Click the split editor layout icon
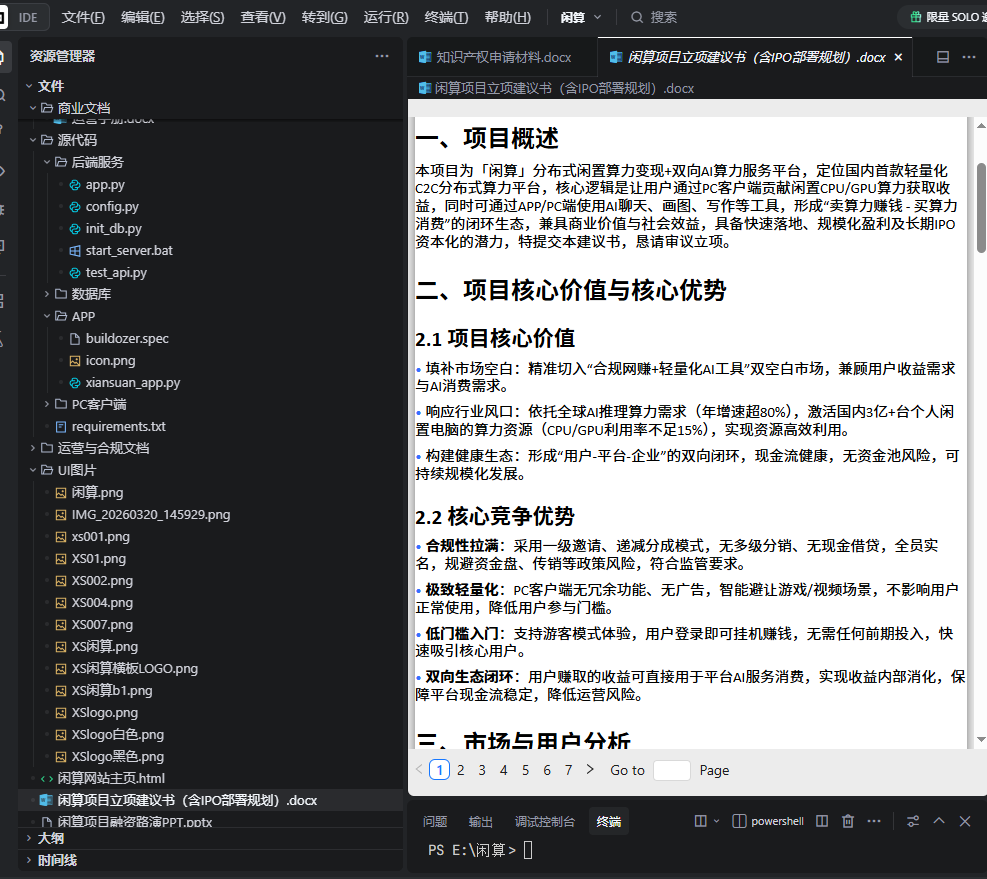987x879 pixels. coord(942,57)
